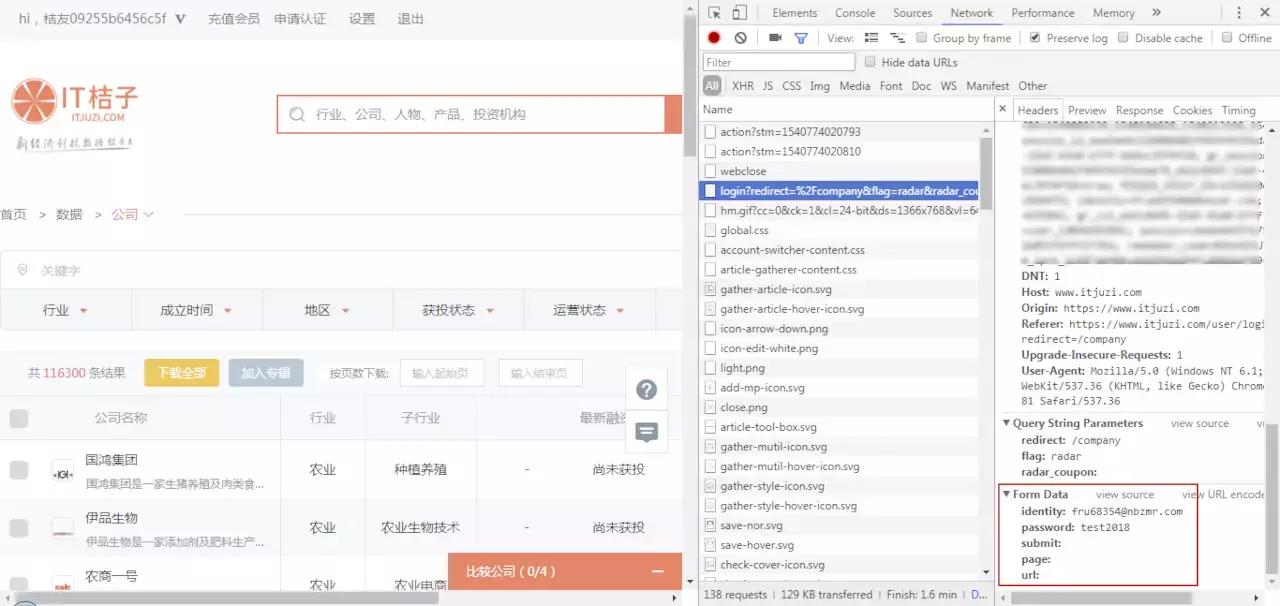Click the record network log icon

(x=713, y=38)
